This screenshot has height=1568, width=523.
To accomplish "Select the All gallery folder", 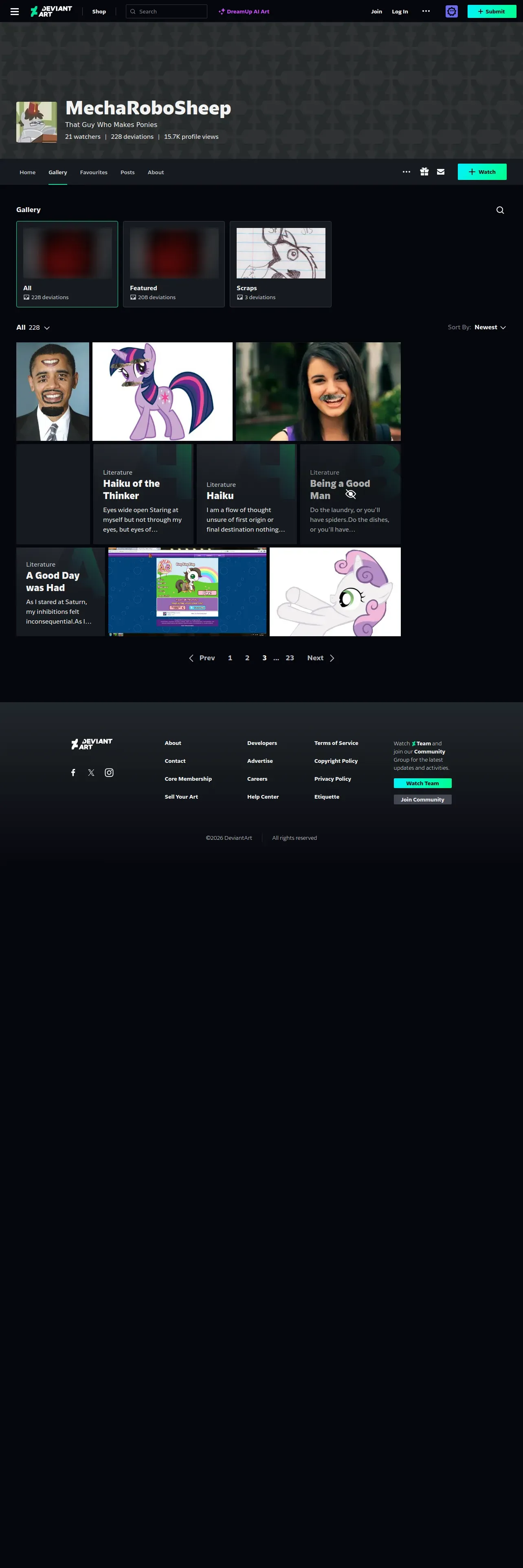I will 67,264.
